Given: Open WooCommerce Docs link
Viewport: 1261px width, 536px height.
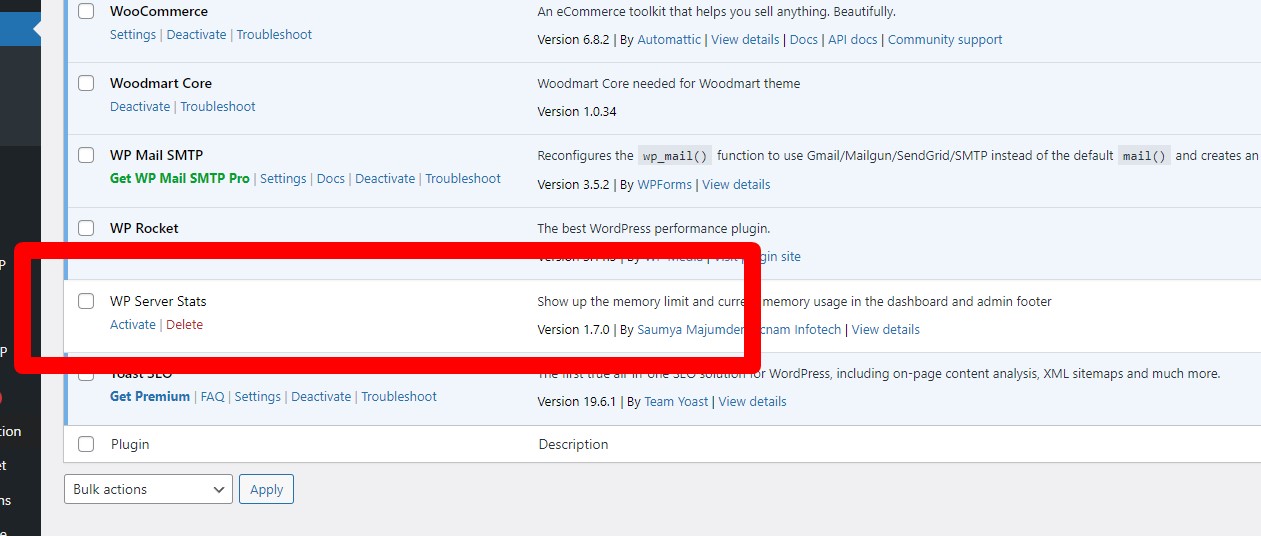Looking at the screenshot, I should pyautogui.click(x=803, y=40).
